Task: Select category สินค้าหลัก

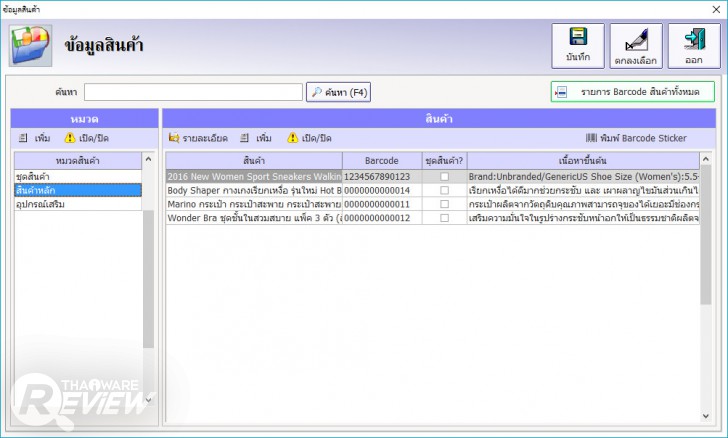Action: point(78,190)
